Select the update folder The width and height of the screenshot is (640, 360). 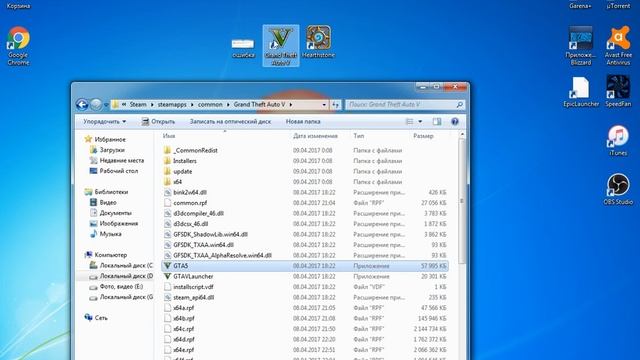pos(178,171)
